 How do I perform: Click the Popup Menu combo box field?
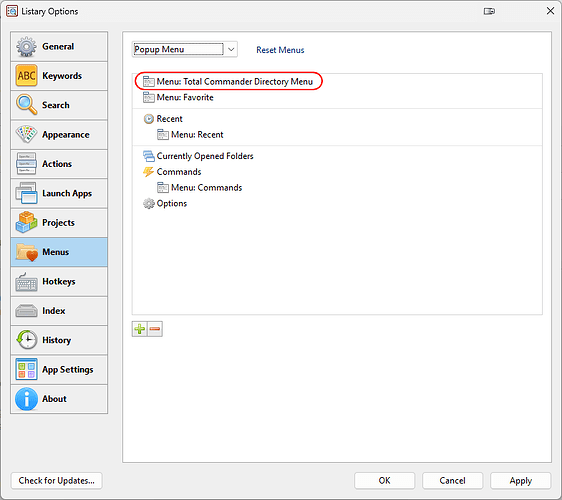click(185, 49)
